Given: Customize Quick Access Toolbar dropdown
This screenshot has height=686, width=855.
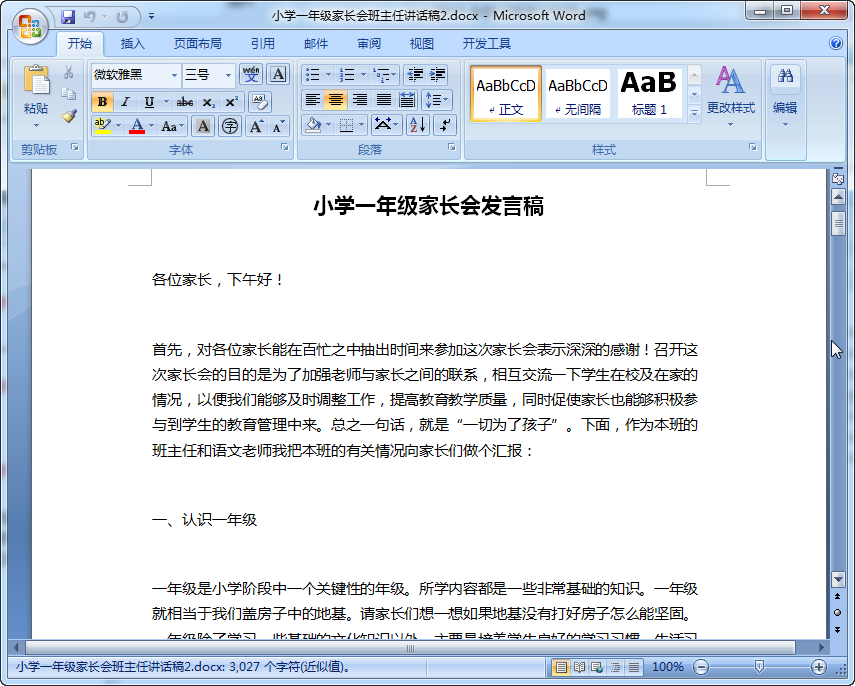Looking at the screenshot, I should pos(152,16).
